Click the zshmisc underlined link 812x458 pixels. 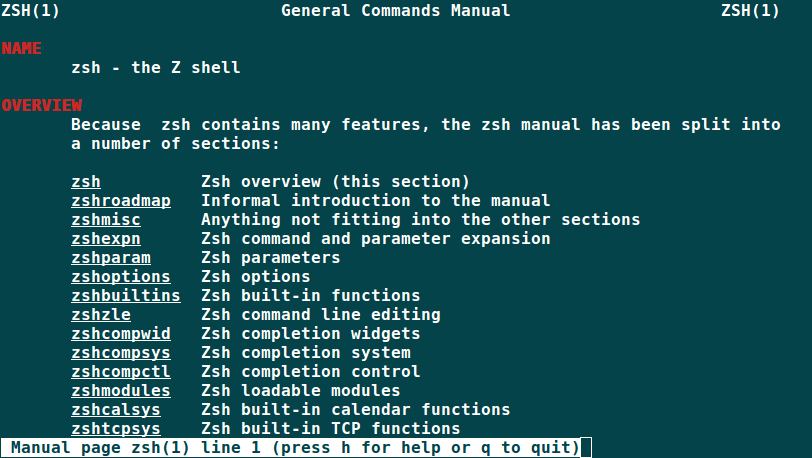pyautogui.click(x=106, y=220)
